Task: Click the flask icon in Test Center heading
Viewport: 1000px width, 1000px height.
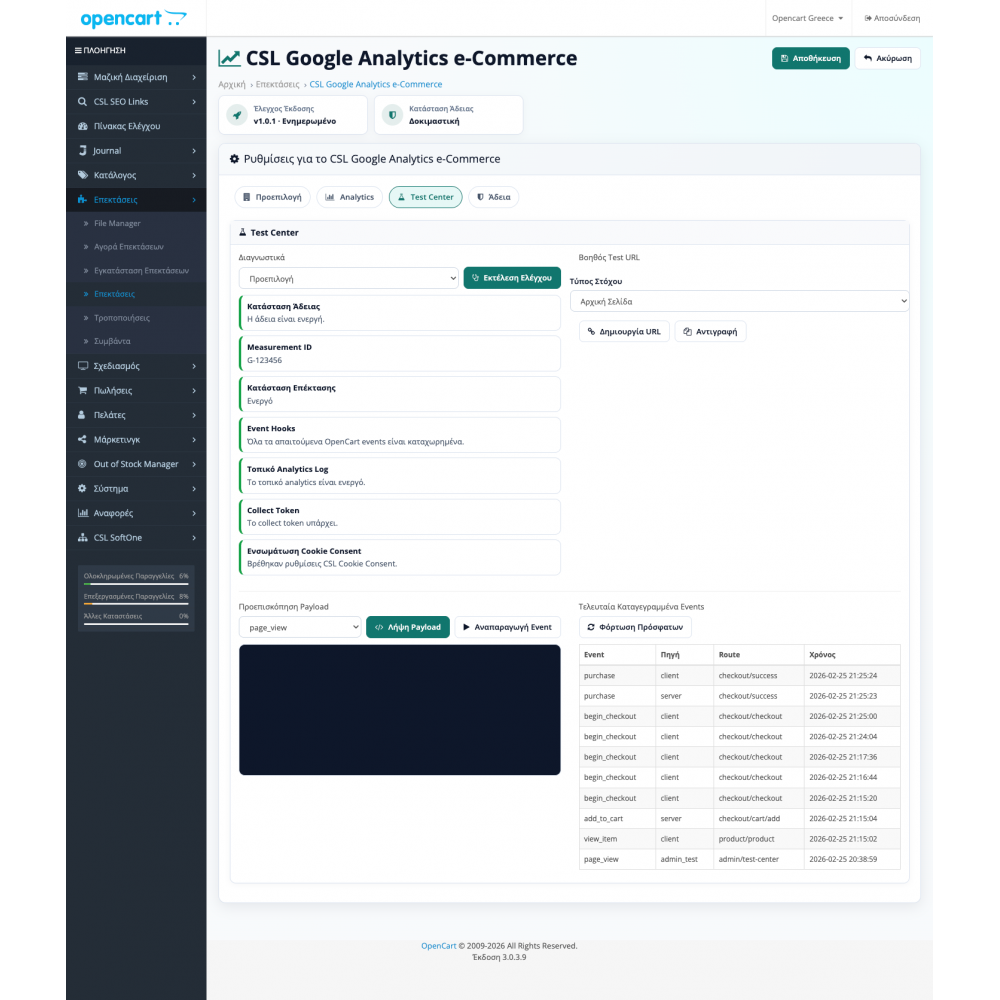Action: coord(242,233)
